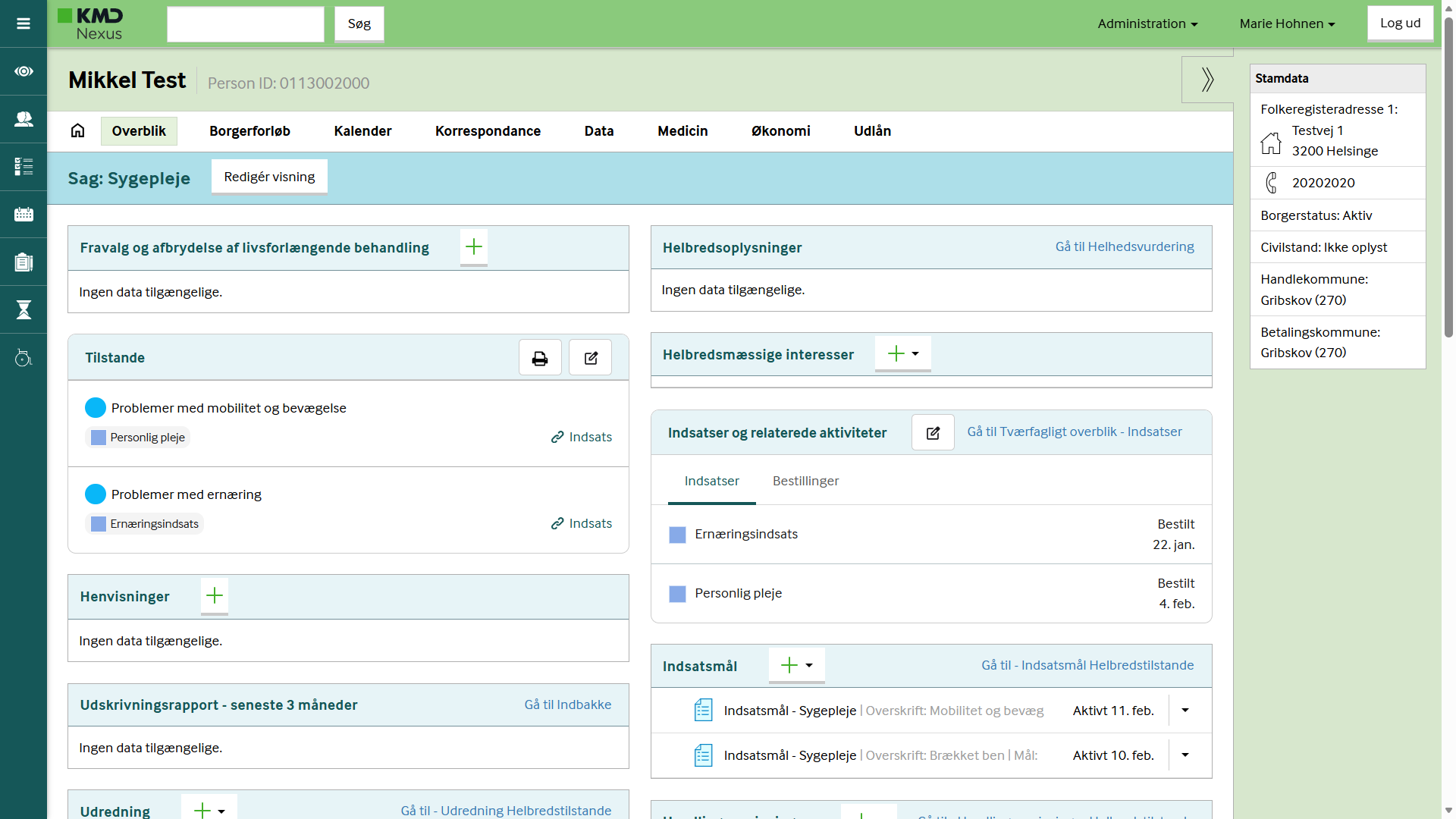Add a new Henvisninger entry
1456x819 pixels.
coord(215,596)
